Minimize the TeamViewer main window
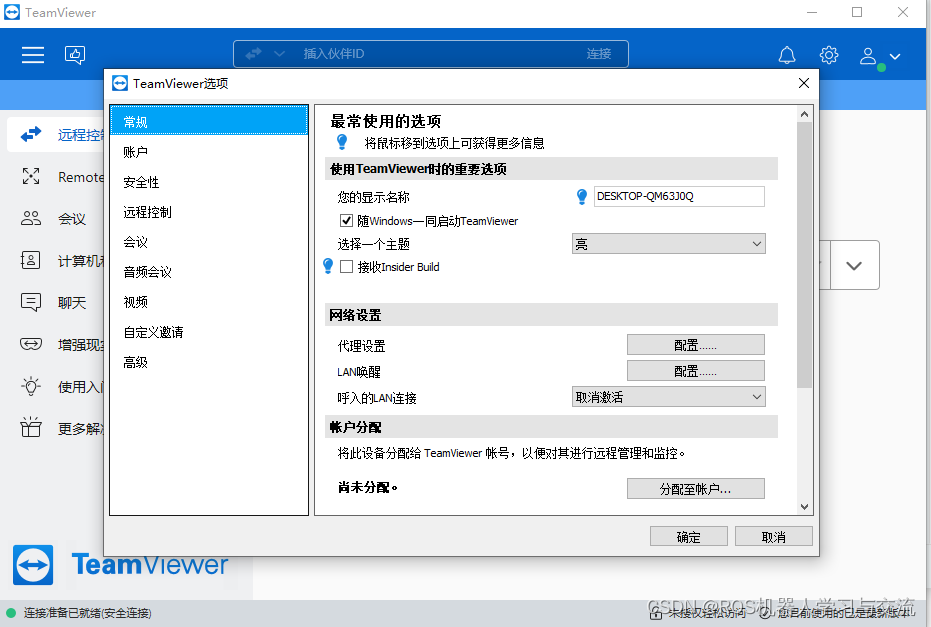 (812, 12)
